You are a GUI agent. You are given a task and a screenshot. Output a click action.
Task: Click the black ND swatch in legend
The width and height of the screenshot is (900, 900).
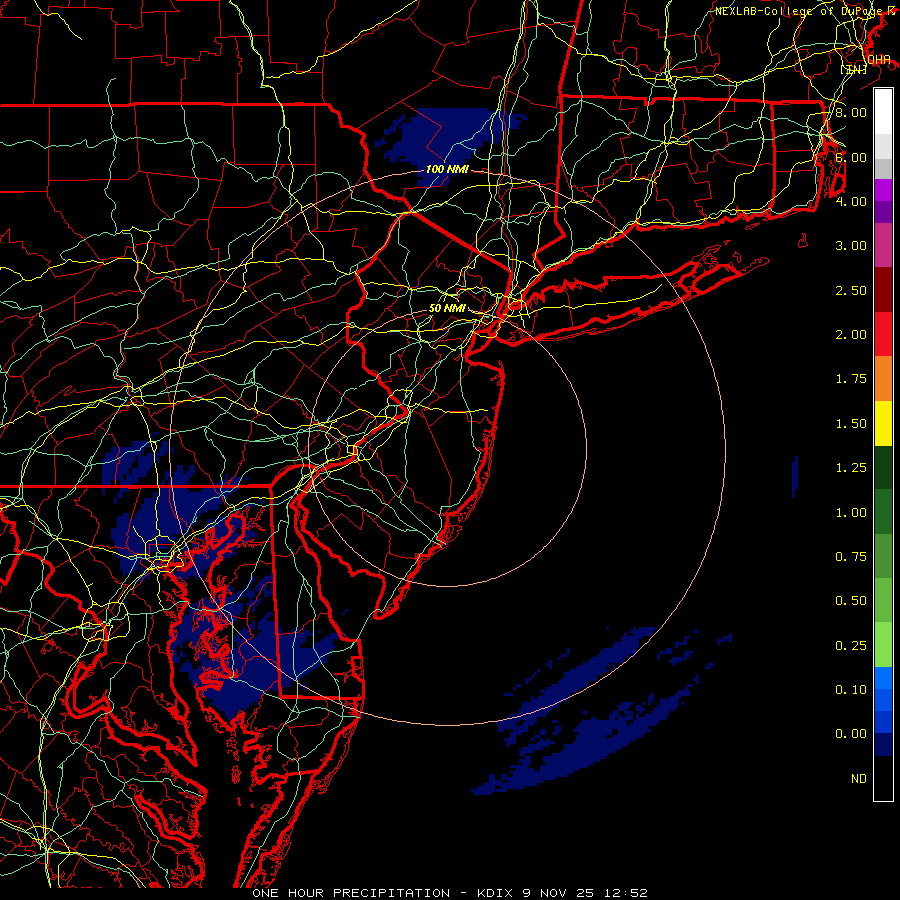(x=883, y=778)
